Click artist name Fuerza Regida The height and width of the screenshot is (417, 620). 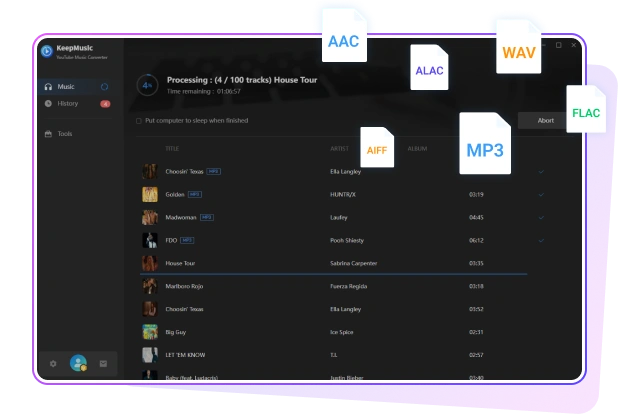[348, 286]
